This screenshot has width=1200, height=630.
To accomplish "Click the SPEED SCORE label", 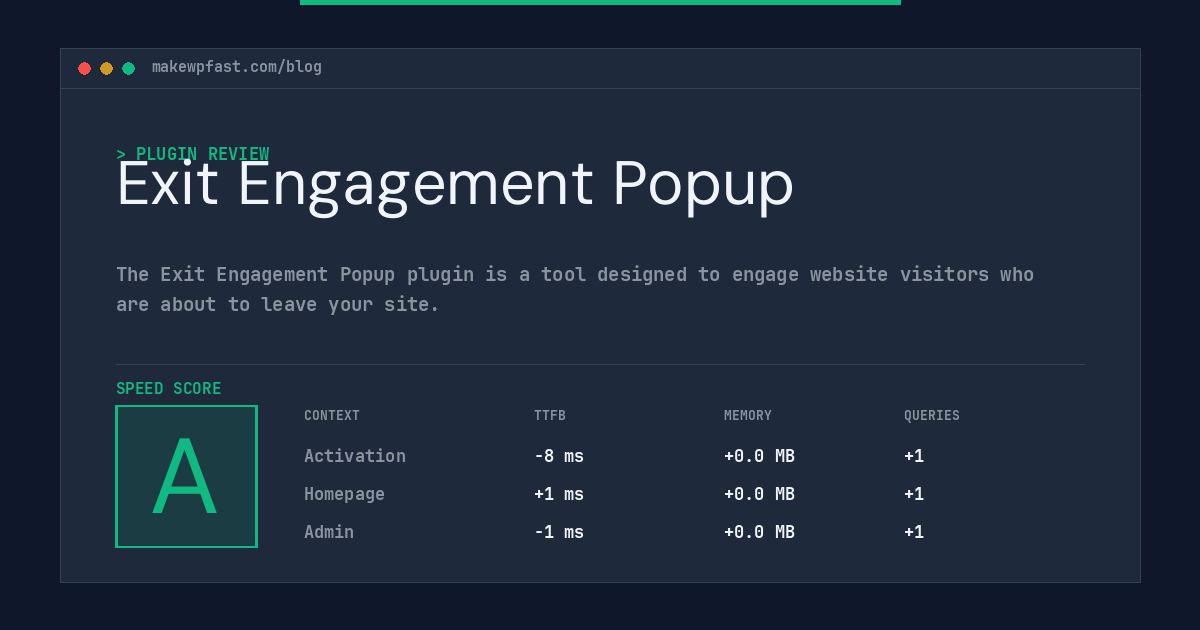I will pyautogui.click(x=169, y=389).
